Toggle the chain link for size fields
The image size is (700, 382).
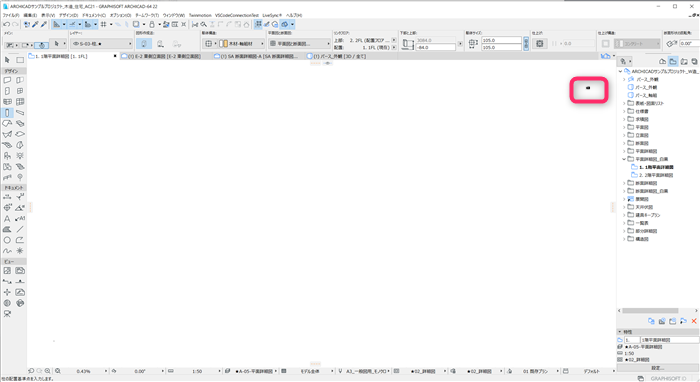[526, 44]
